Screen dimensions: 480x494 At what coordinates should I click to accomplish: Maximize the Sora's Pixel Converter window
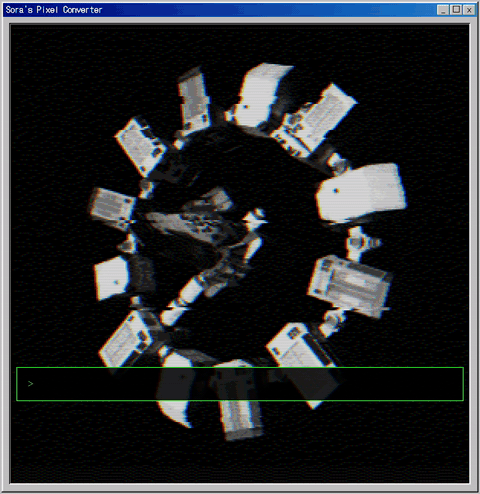point(456,10)
